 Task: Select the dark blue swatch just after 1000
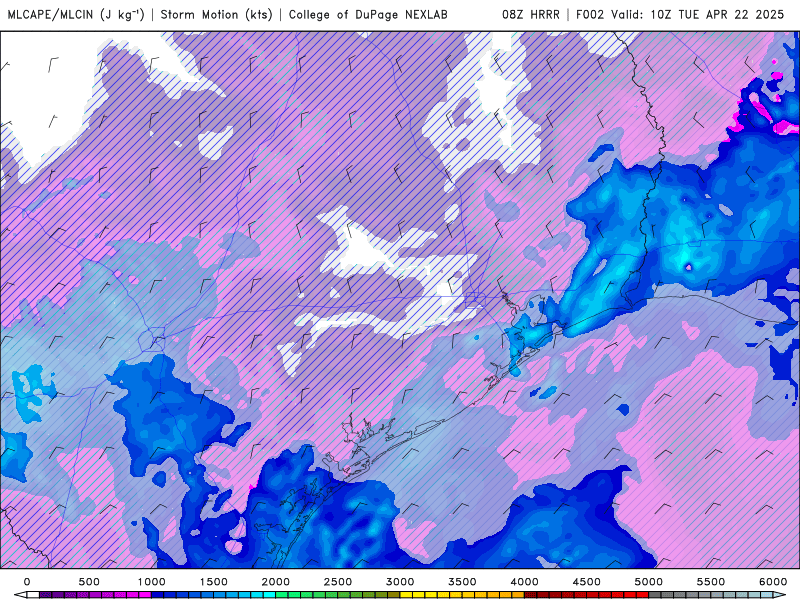coord(157,595)
